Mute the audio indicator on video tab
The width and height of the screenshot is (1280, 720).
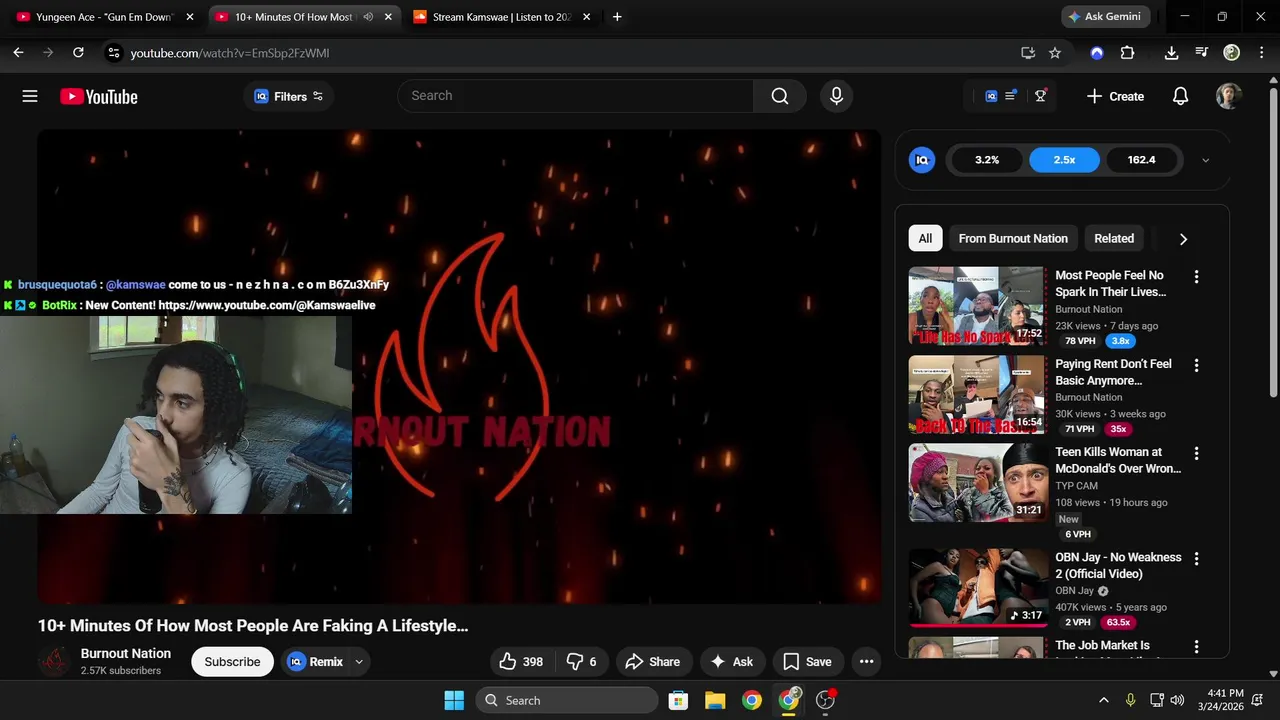tap(368, 17)
